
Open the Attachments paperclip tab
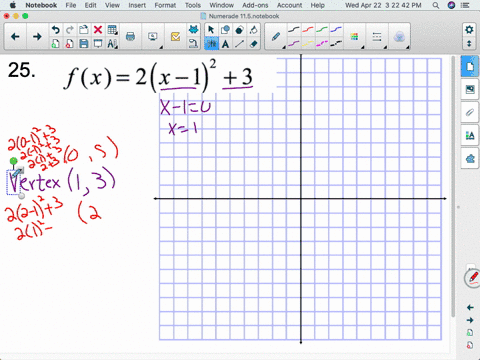pos(470,113)
